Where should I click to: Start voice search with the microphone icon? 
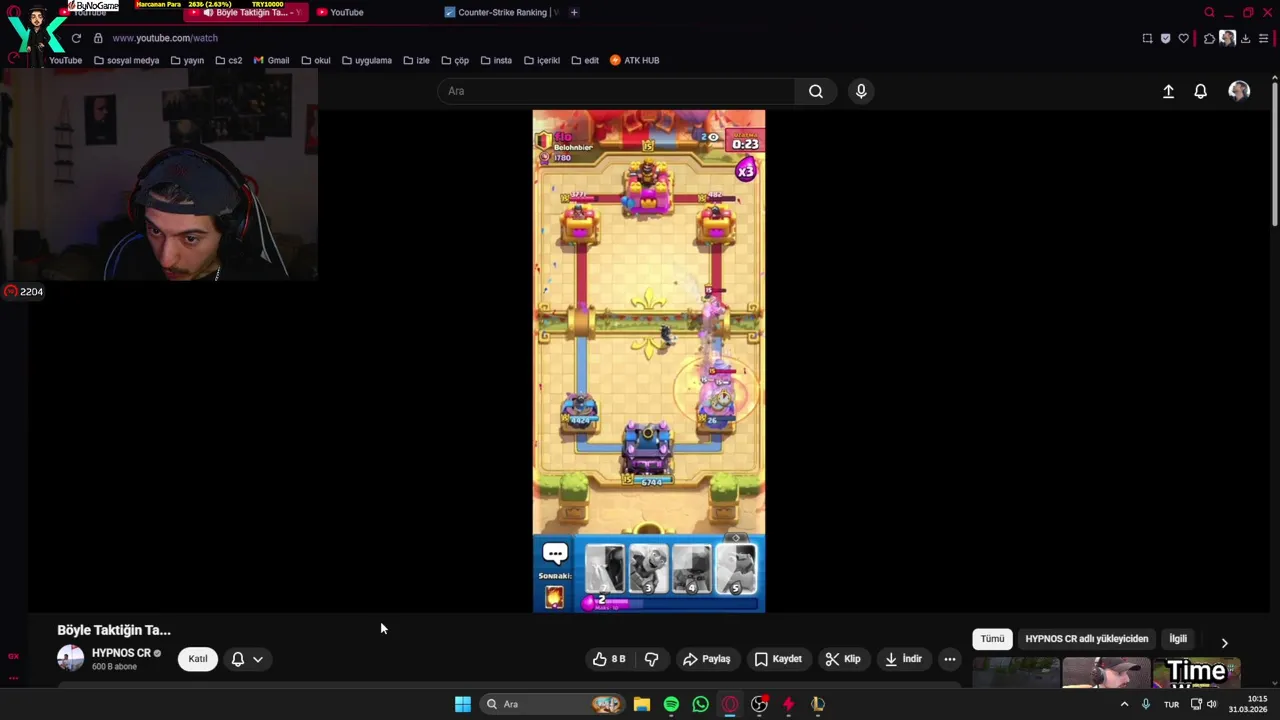[x=861, y=91]
